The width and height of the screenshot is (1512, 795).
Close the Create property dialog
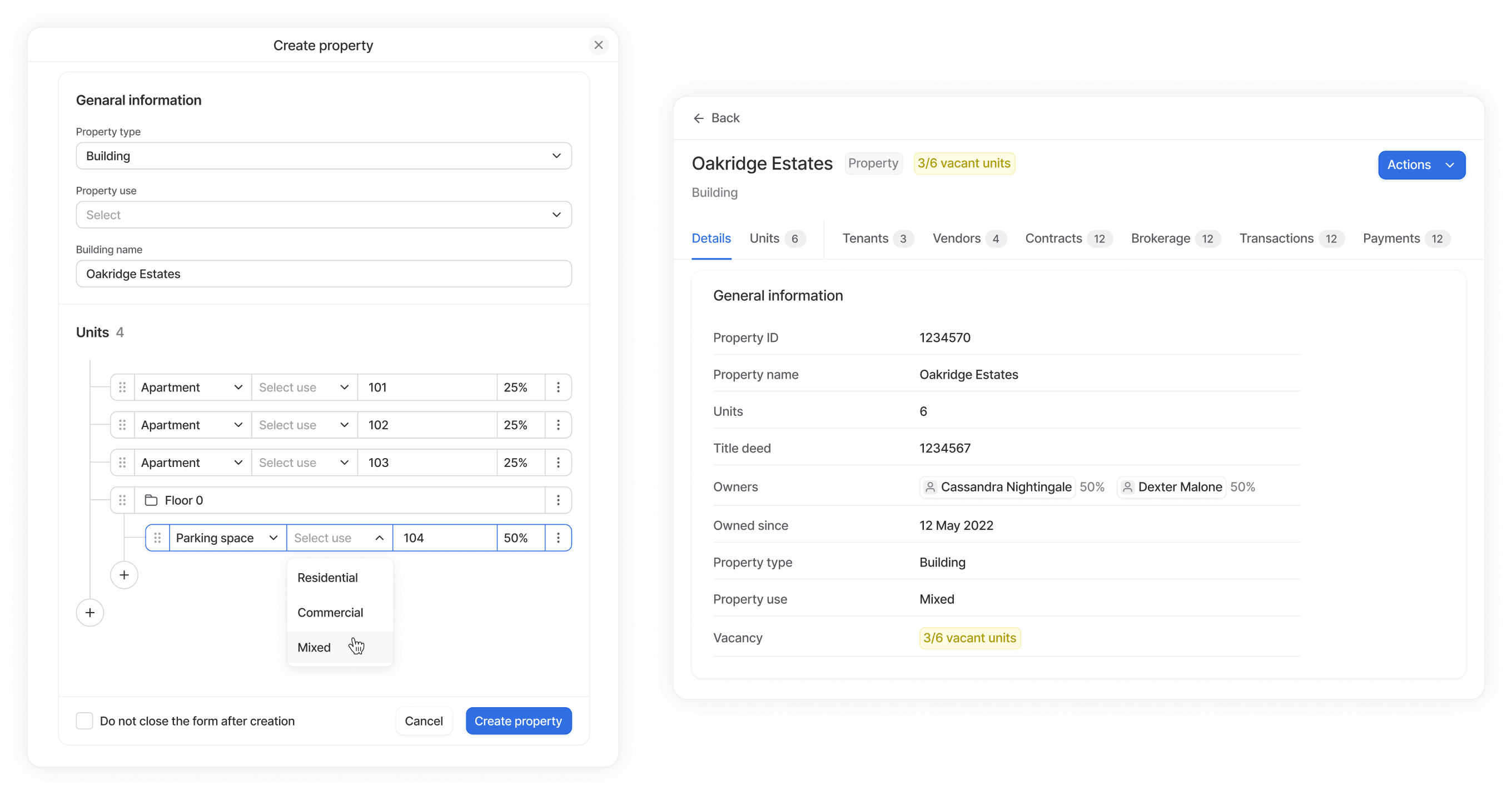pos(598,45)
